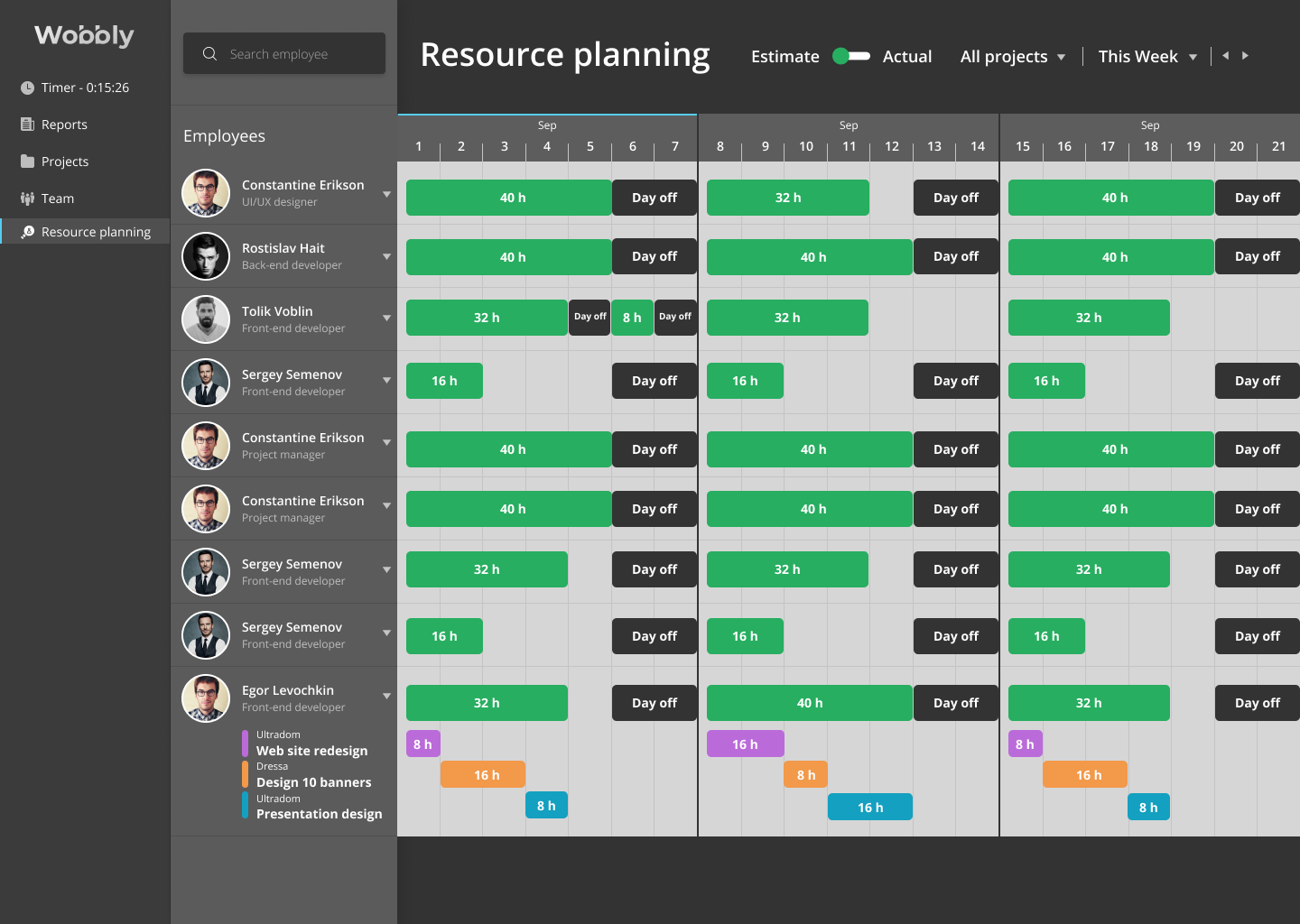Click the left arrow to view previous week
The width and height of the screenshot is (1300, 924).
click(x=1224, y=55)
